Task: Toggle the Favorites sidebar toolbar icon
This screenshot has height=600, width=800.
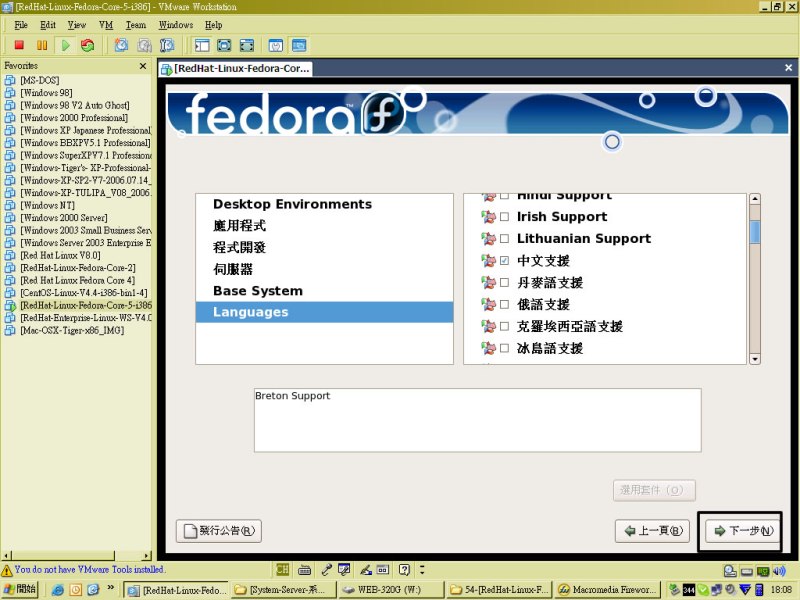Action: coord(201,45)
